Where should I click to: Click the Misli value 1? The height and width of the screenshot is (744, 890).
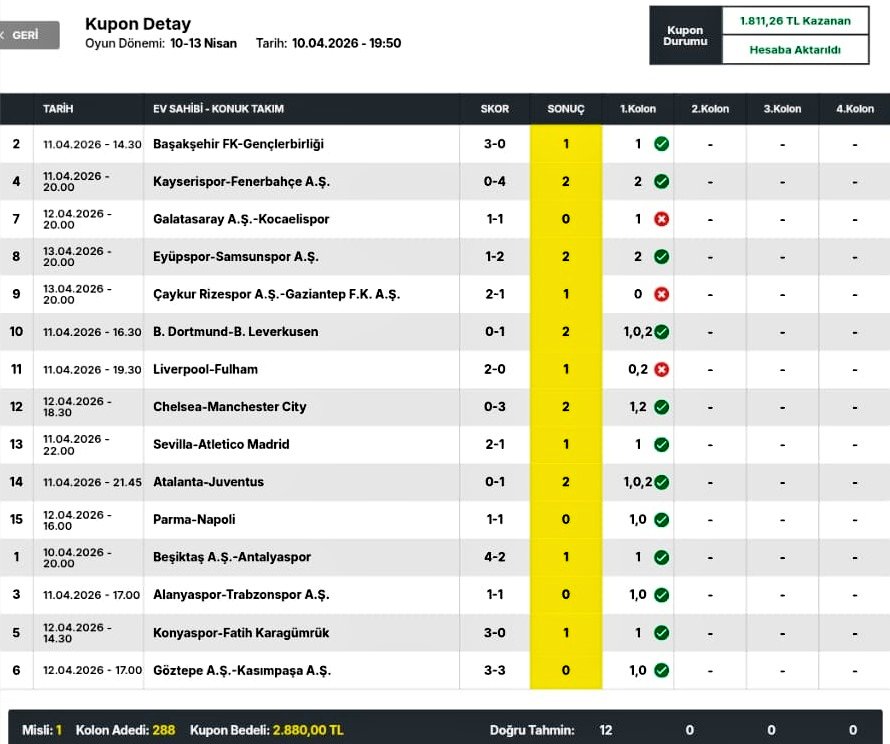[58, 730]
